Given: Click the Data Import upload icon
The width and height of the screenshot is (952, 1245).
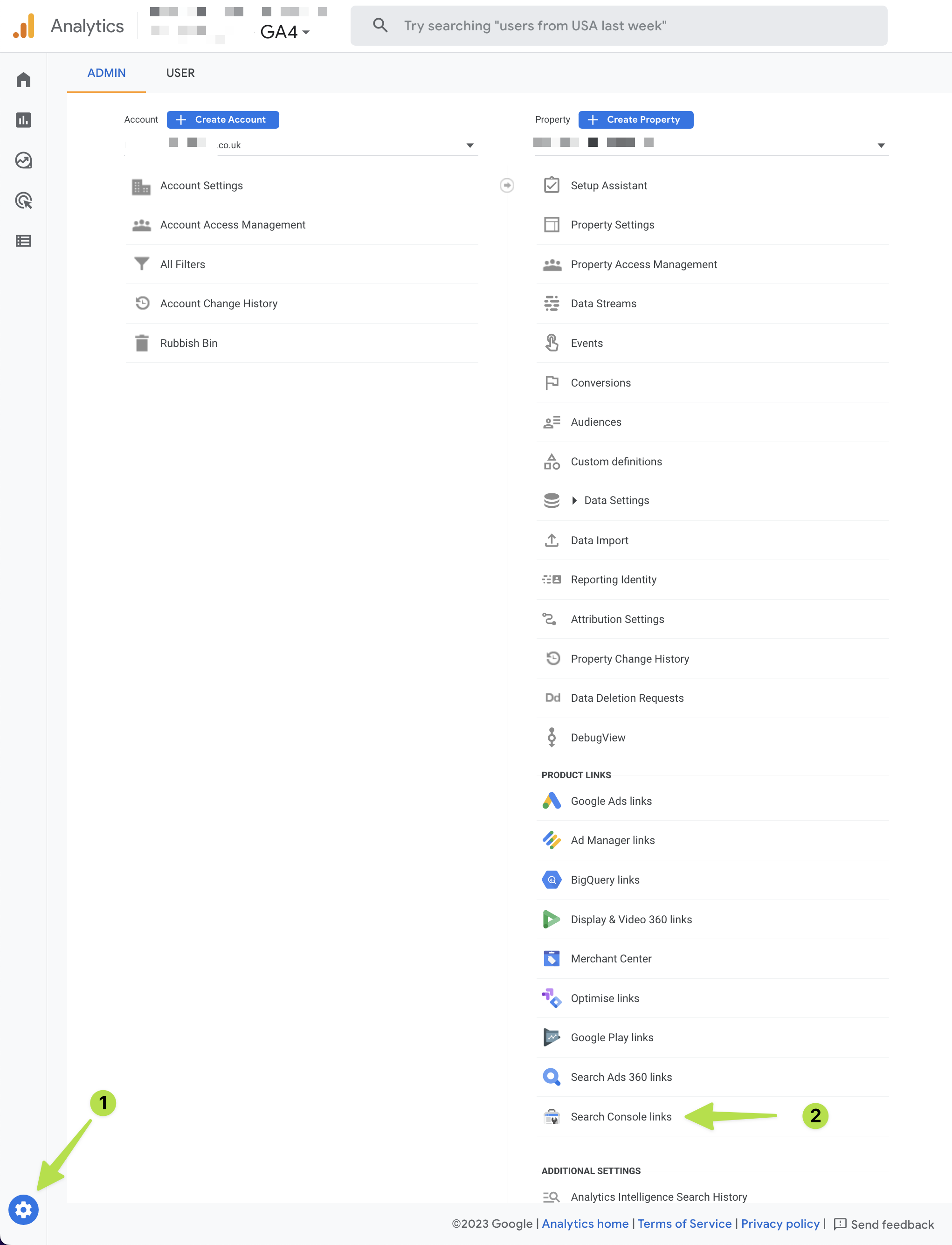Looking at the screenshot, I should [552, 540].
